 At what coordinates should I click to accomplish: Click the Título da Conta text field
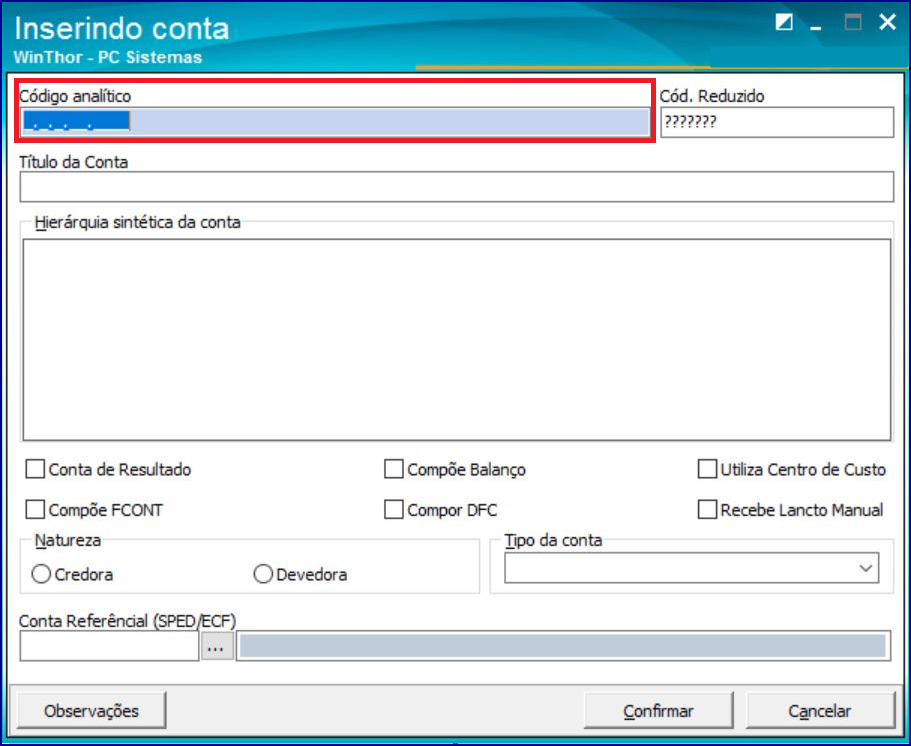(456, 187)
